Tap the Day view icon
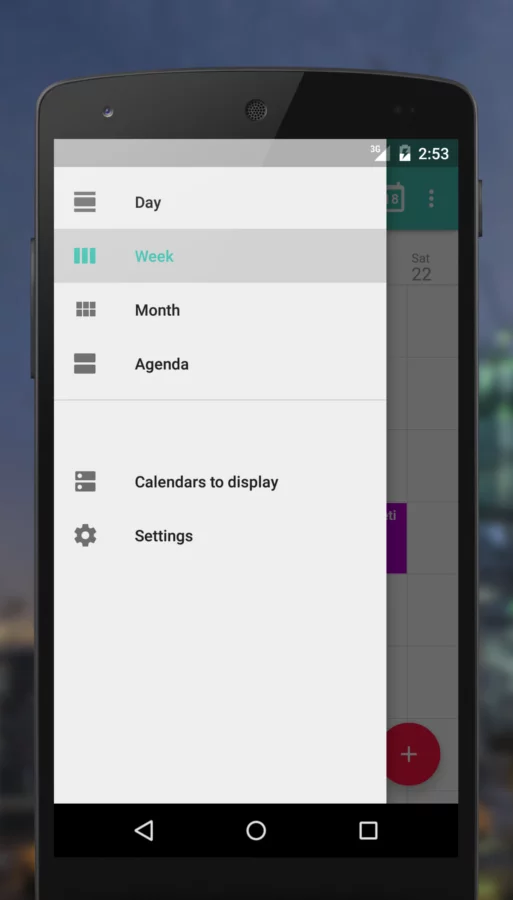The height and width of the screenshot is (900, 513). [85, 202]
